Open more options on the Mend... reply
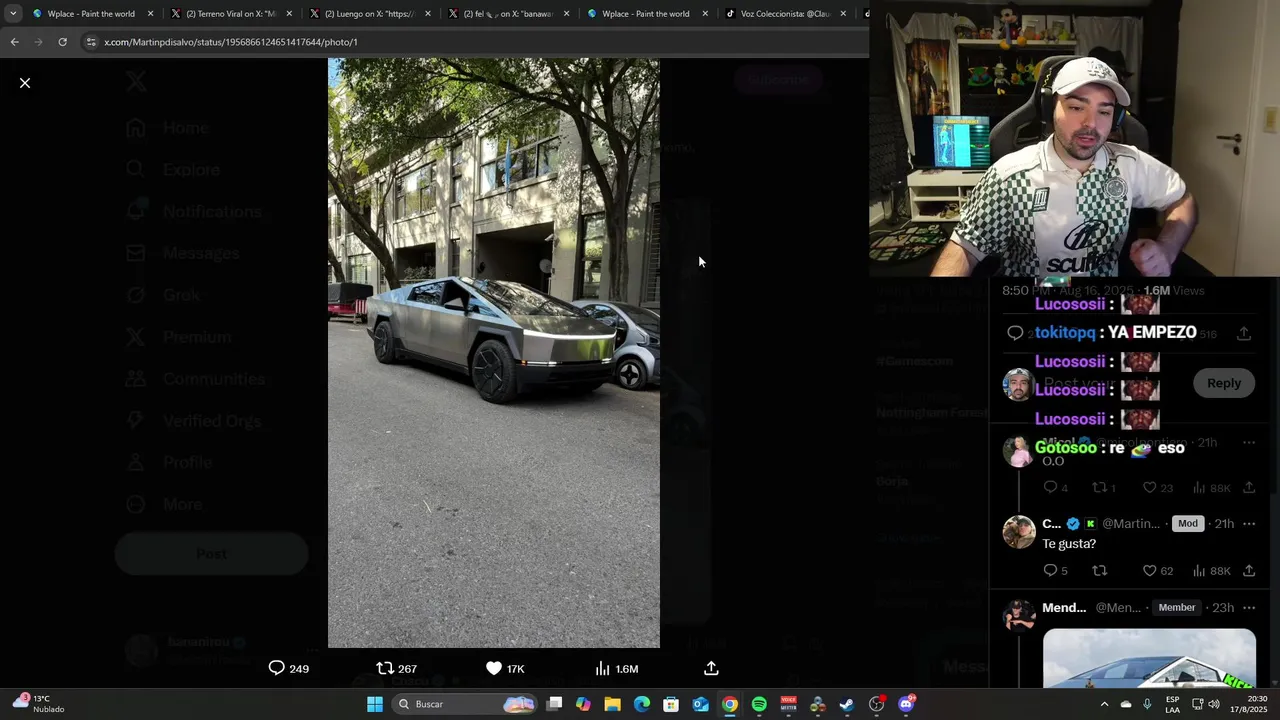Image resolution: width=1280 pixels, height=720 pixels. 1249,608
